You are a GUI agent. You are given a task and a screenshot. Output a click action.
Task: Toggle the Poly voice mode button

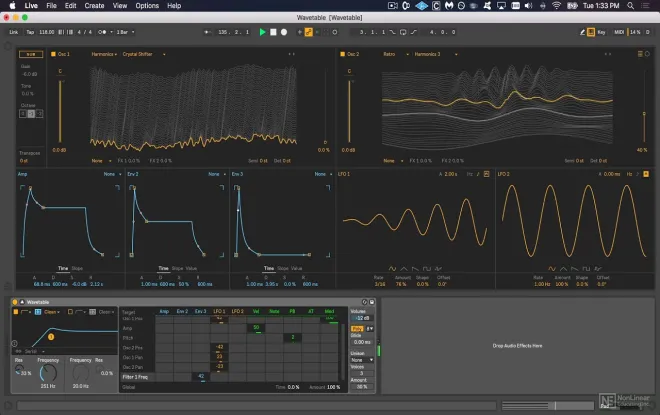(357, 329)
